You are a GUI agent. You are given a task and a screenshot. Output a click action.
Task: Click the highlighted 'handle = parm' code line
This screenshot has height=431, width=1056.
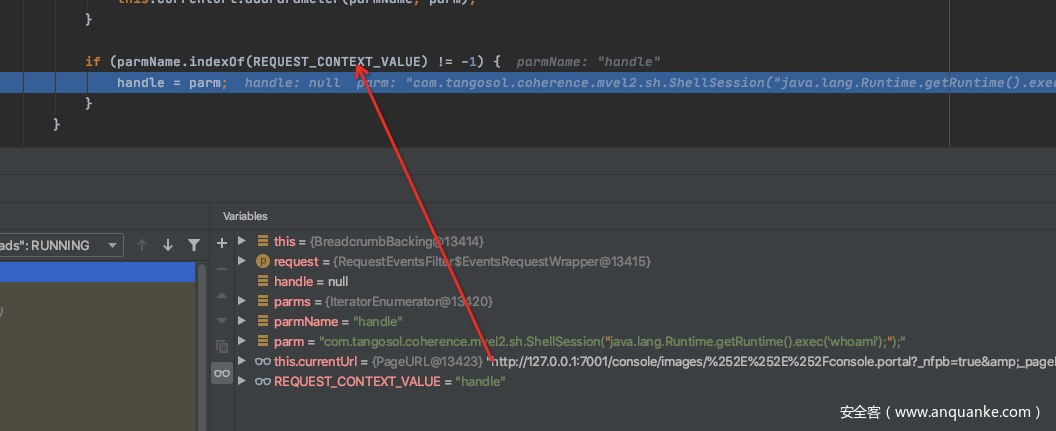point(172,83)
